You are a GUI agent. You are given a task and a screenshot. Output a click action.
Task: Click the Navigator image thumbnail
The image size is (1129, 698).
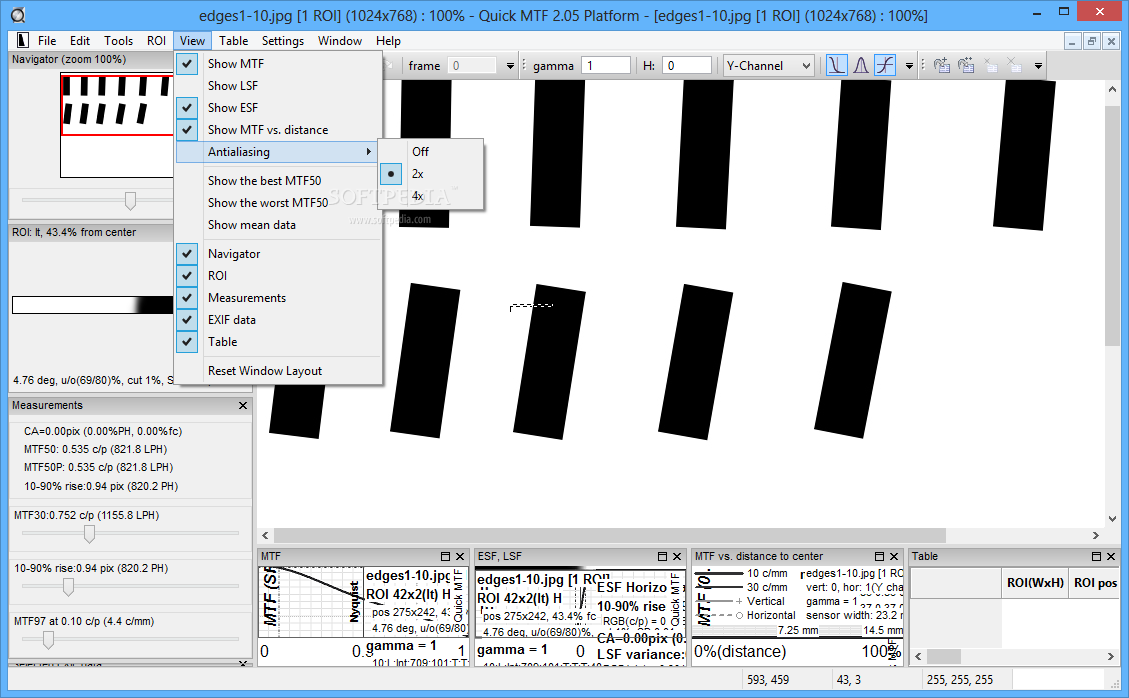coord(117,125)
